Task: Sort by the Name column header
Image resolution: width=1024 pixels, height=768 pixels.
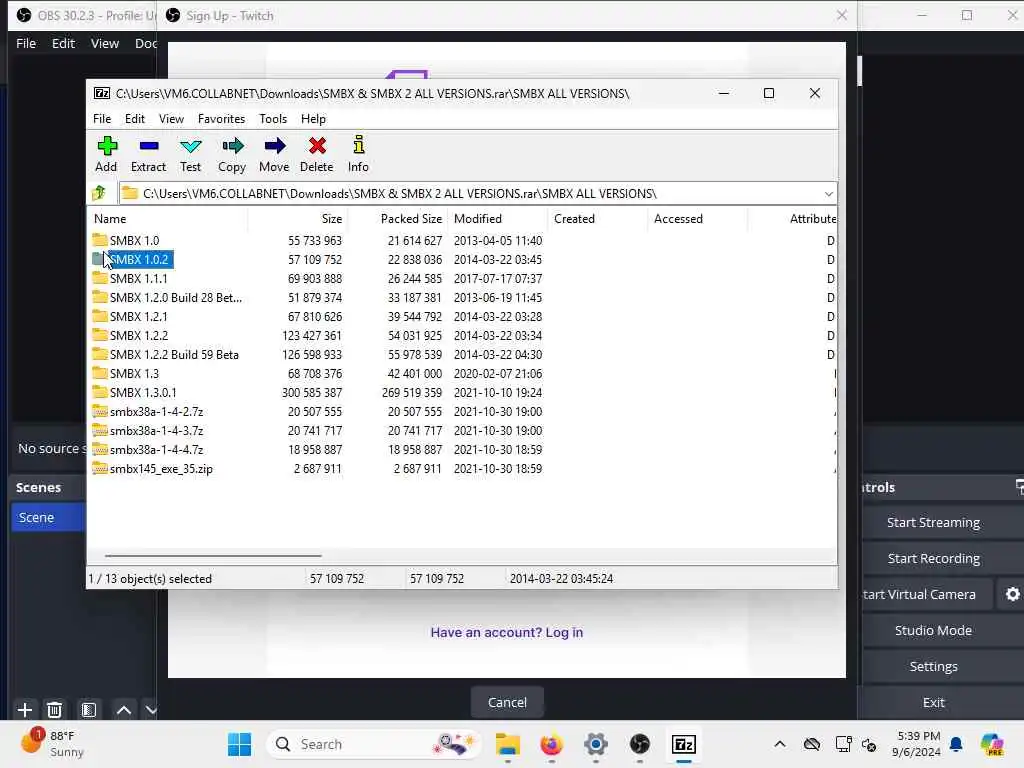Action: [x=168, y=219]
